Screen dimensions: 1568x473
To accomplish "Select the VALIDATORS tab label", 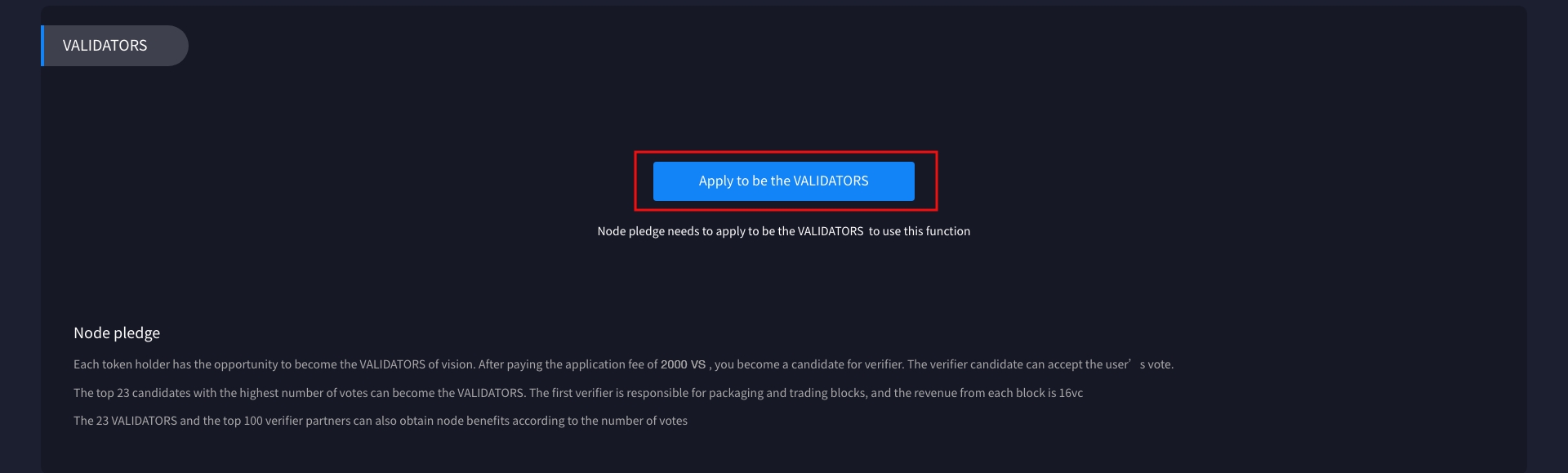I will coord(105,46).
